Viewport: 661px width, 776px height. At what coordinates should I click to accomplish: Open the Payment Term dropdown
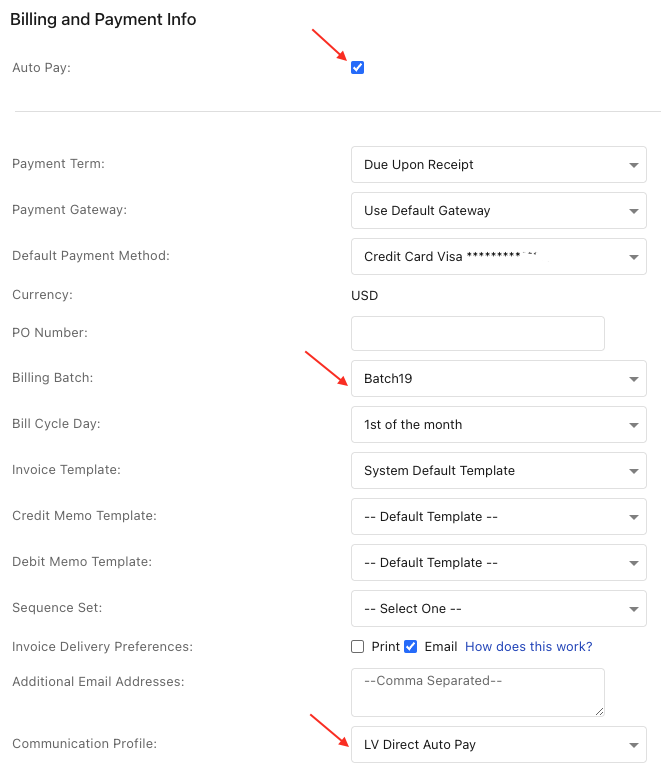point(498,165)
